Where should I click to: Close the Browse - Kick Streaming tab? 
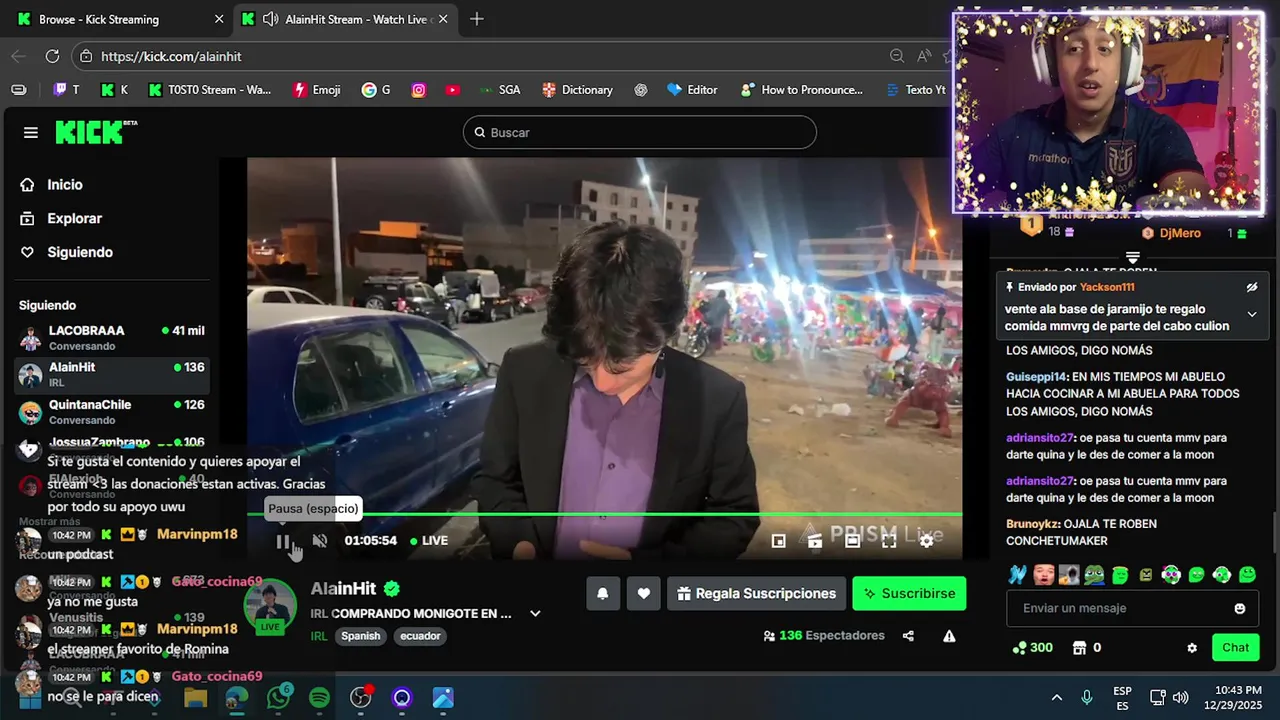tap(219, 19)
